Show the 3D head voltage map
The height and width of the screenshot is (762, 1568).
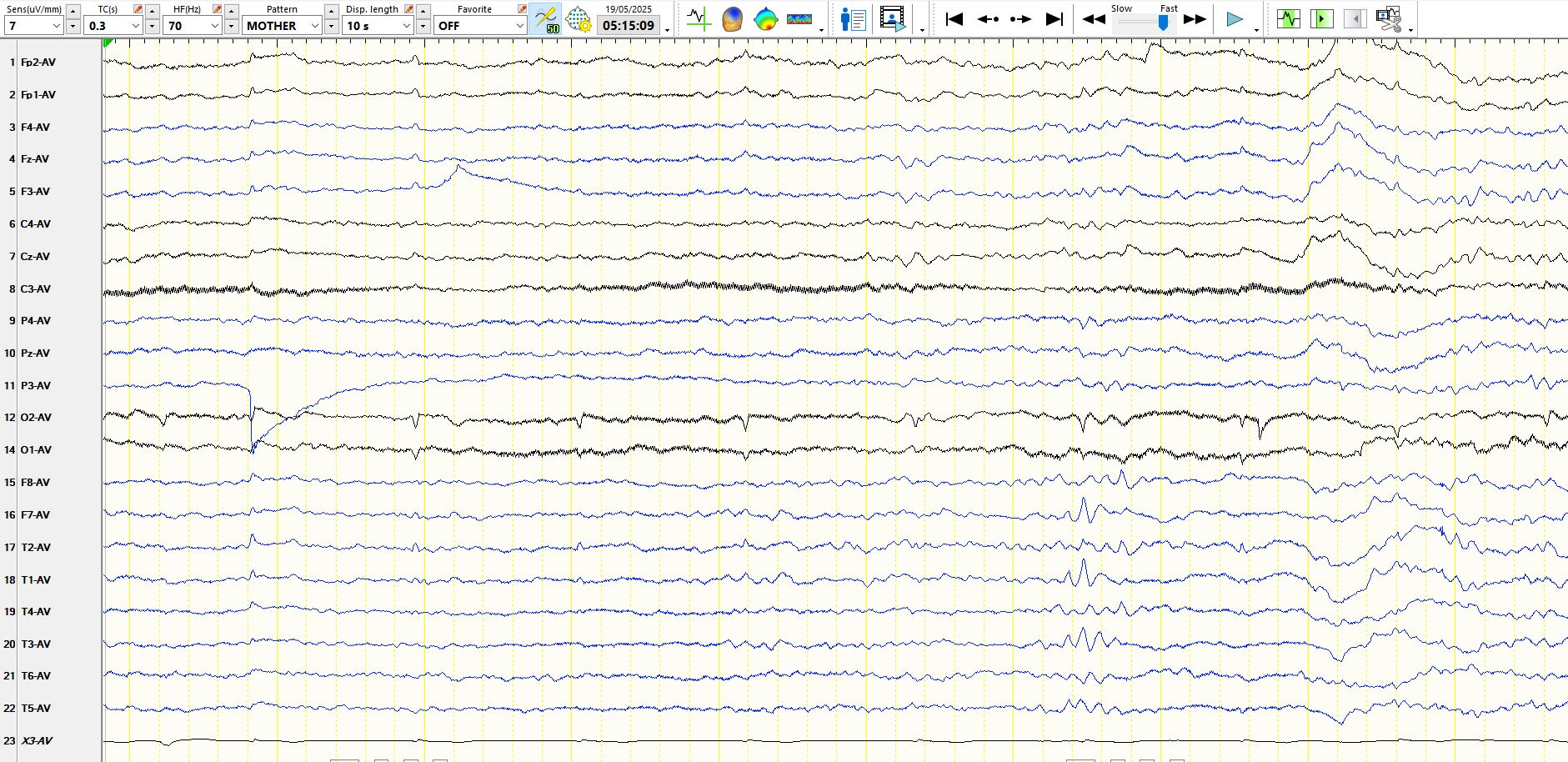pos(732,18)
